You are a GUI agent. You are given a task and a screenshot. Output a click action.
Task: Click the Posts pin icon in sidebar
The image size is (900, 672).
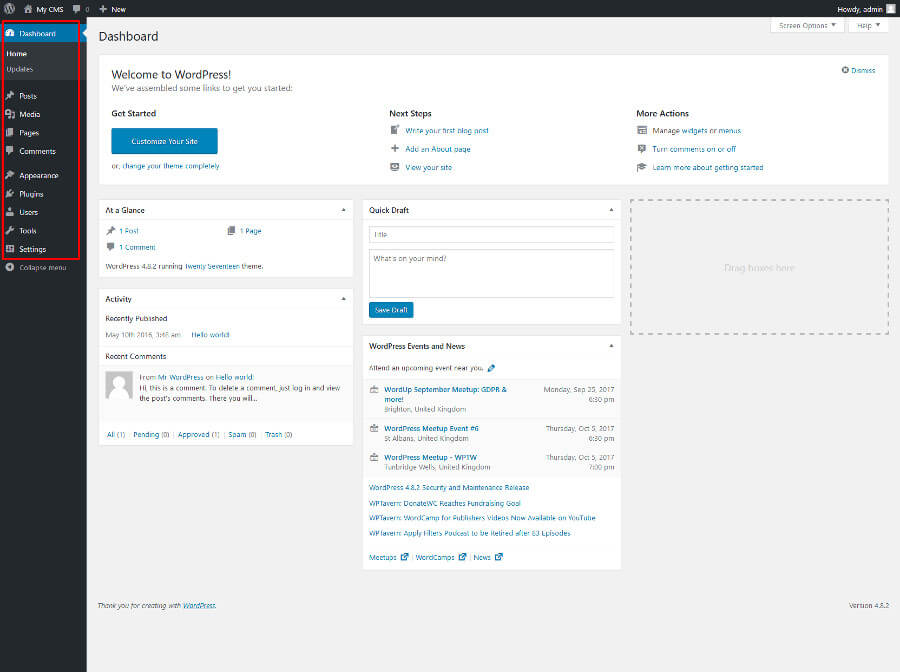10,96
